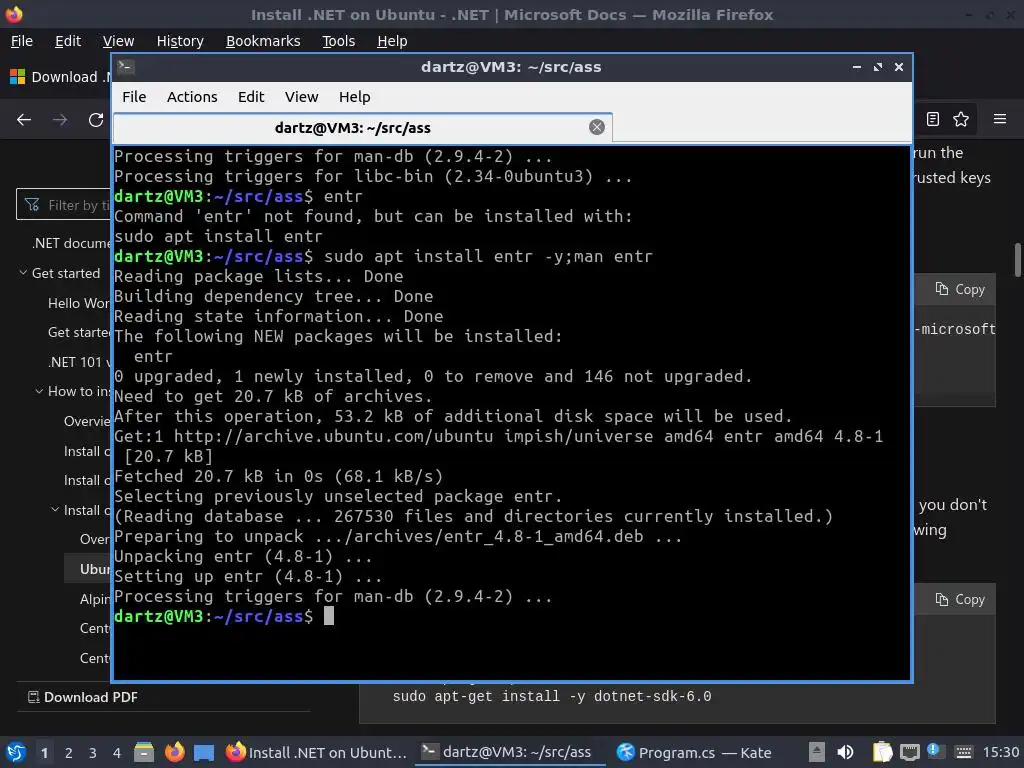This screenshot has height=768, width=1024.
Task: Open the Firefox View menu
Action: (118, 41)
